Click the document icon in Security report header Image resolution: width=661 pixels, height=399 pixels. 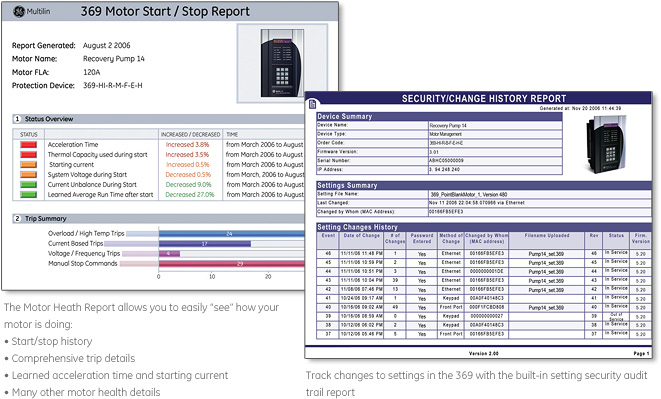(x=312, y=104)
